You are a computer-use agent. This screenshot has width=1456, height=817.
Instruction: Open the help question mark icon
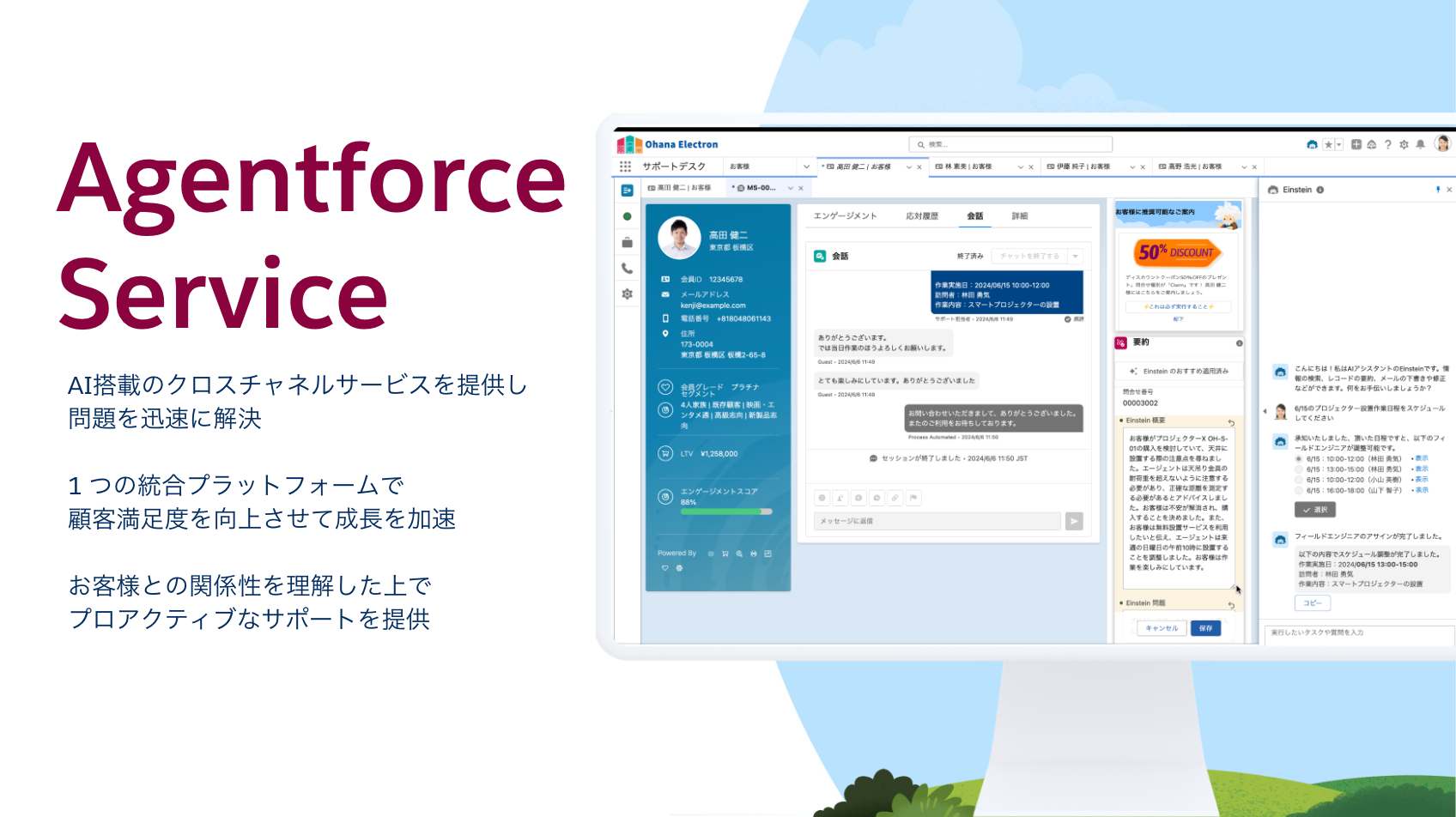point(1388,144)
